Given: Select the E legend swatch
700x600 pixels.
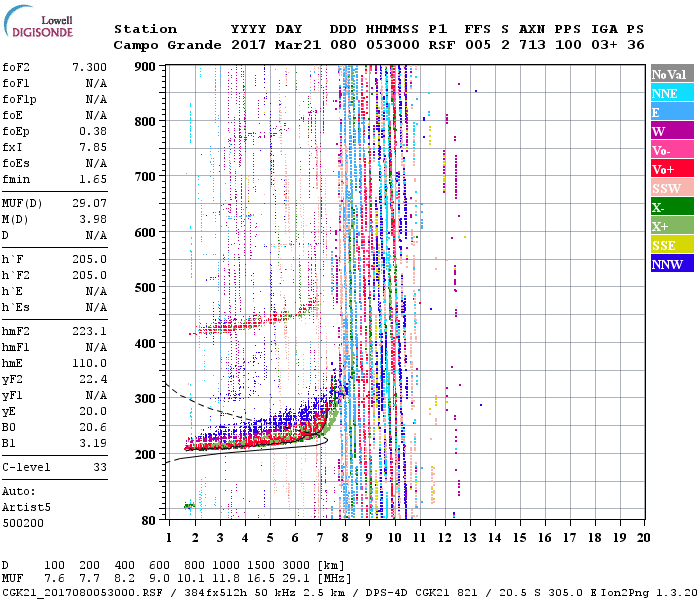Looking at the screenshot, I should [x=672, y=112].
